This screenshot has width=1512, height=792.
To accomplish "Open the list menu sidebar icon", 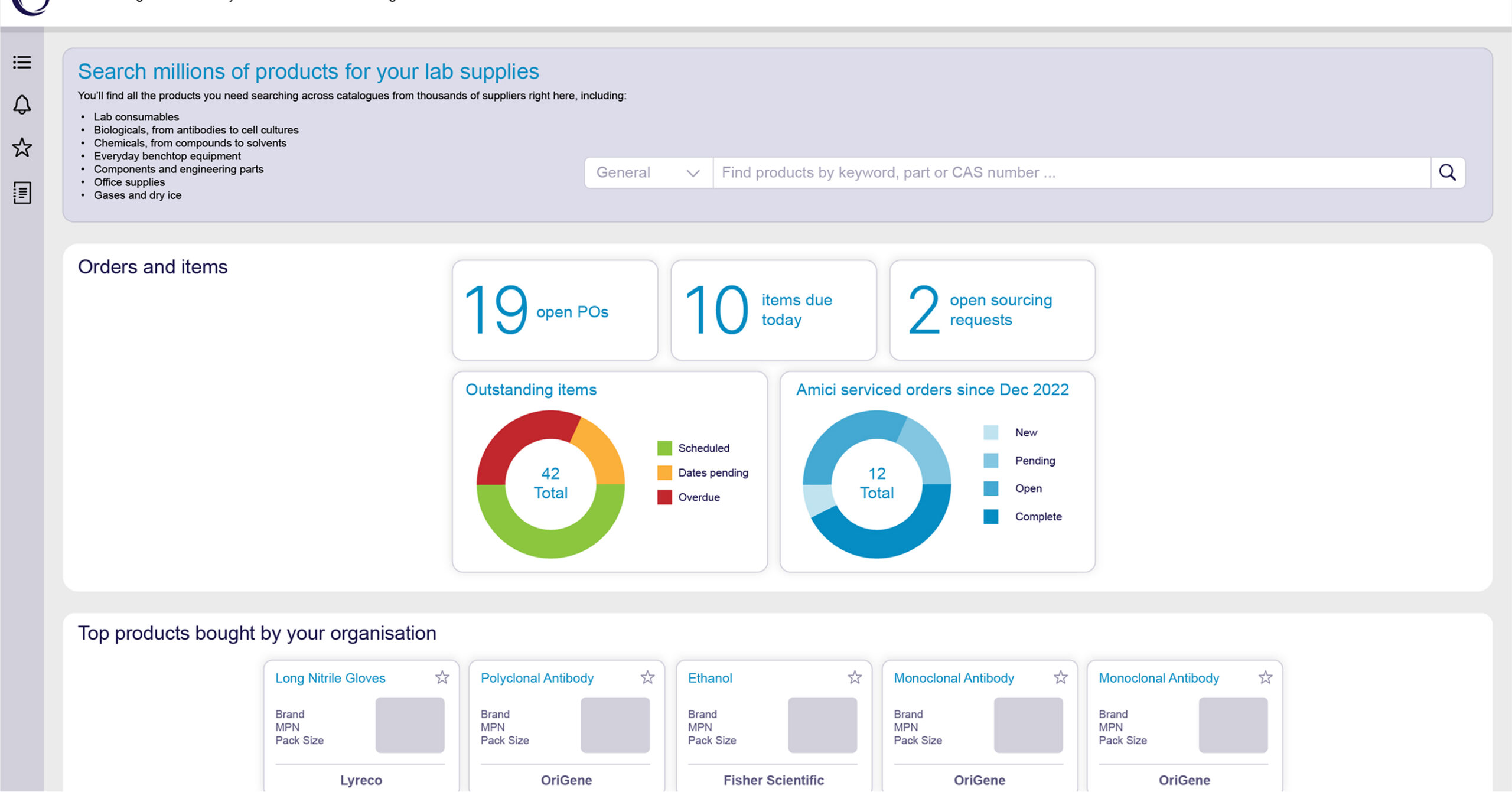I will pos(22,62).
